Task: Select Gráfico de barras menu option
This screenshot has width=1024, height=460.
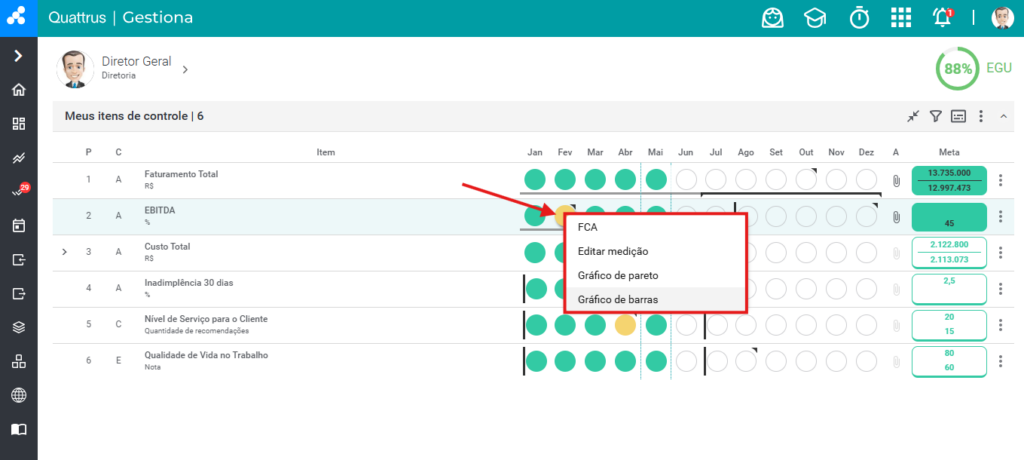Action: pyautogui.click(x=656, y=299)
